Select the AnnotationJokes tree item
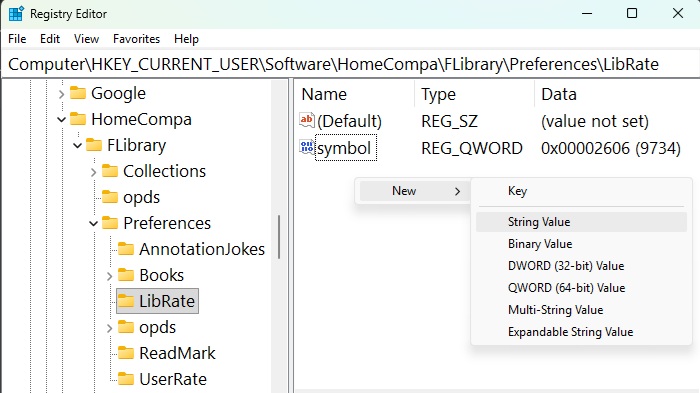 point(202,249)
